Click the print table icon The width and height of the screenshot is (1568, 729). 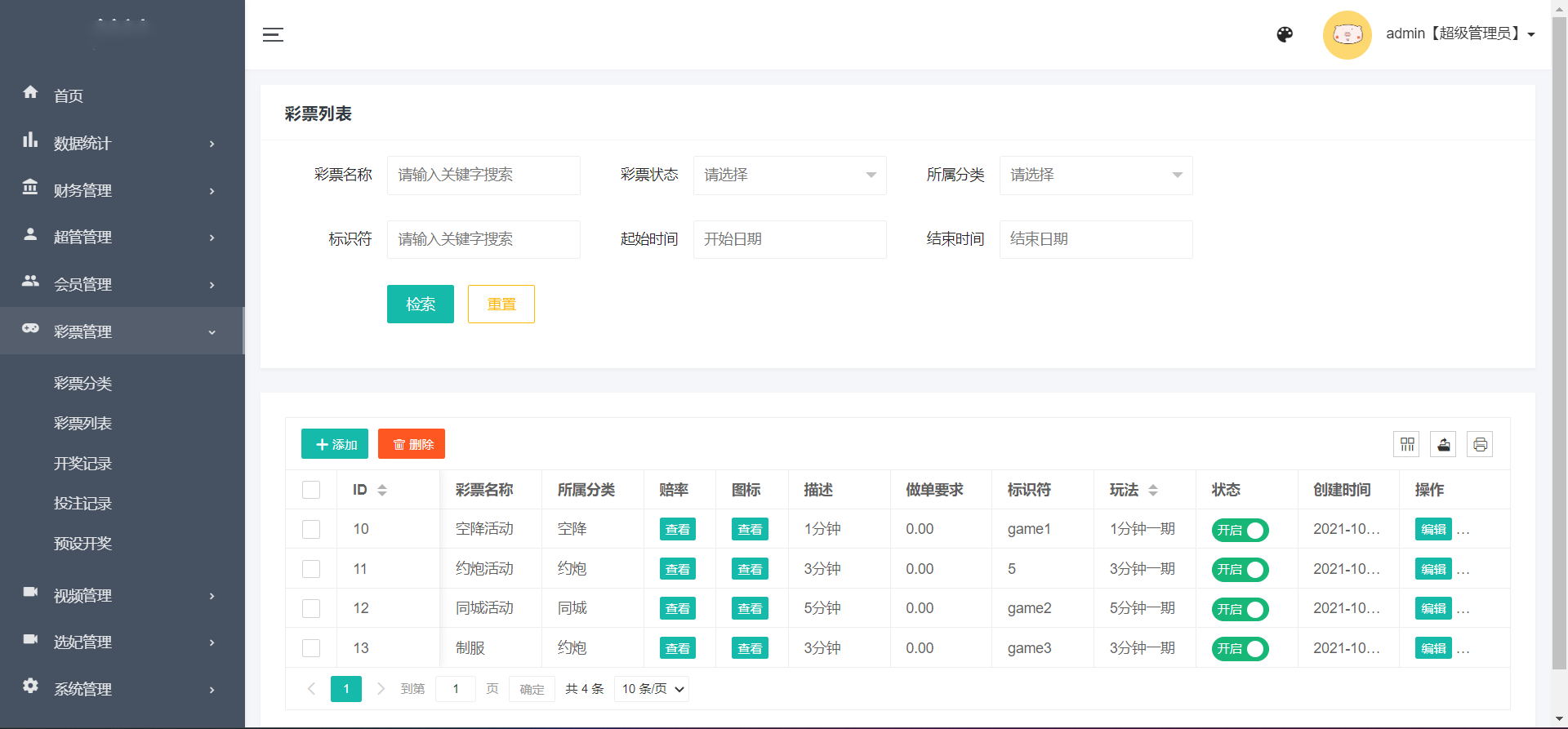1479,444
